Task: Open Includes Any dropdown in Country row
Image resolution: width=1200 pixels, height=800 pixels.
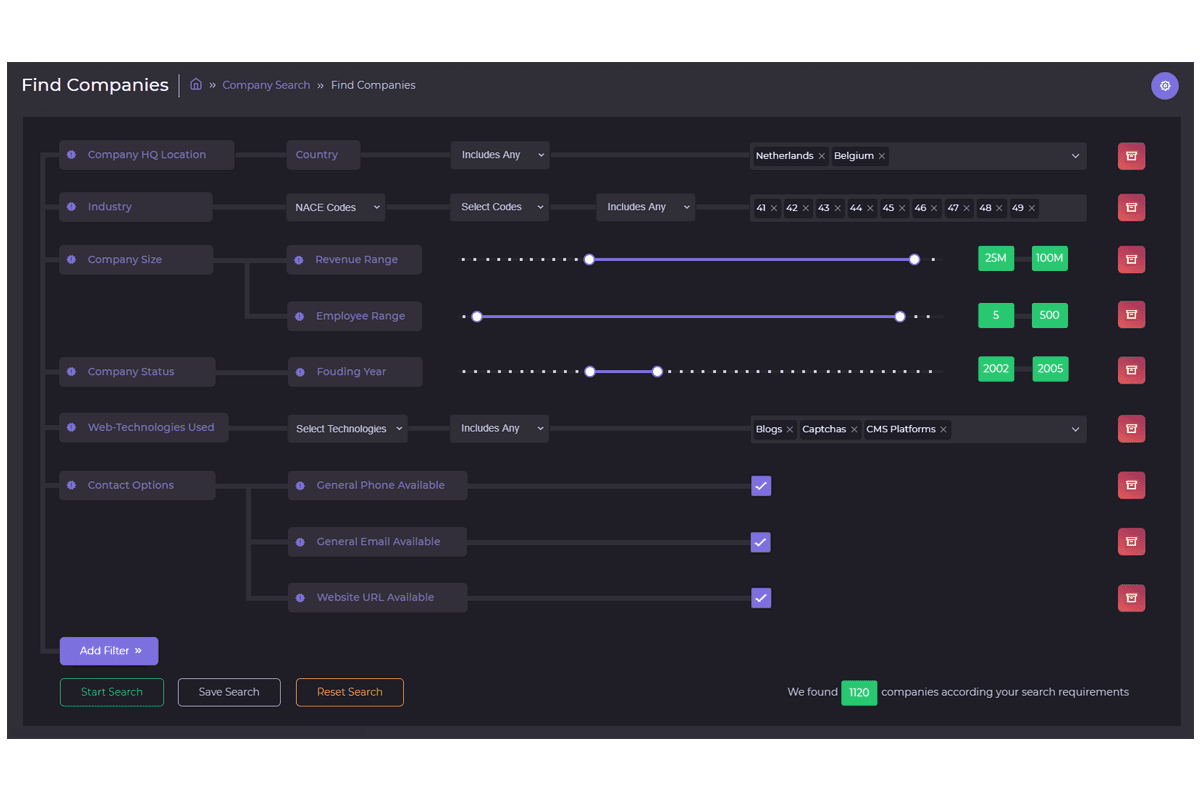Action: coord(499,155)
